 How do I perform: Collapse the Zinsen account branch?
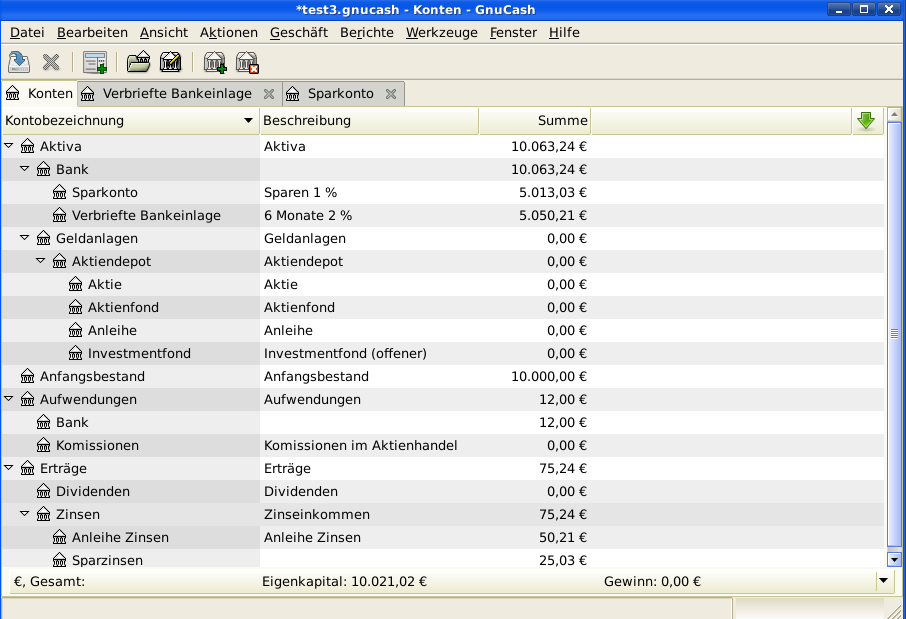(x=25, y=514)
